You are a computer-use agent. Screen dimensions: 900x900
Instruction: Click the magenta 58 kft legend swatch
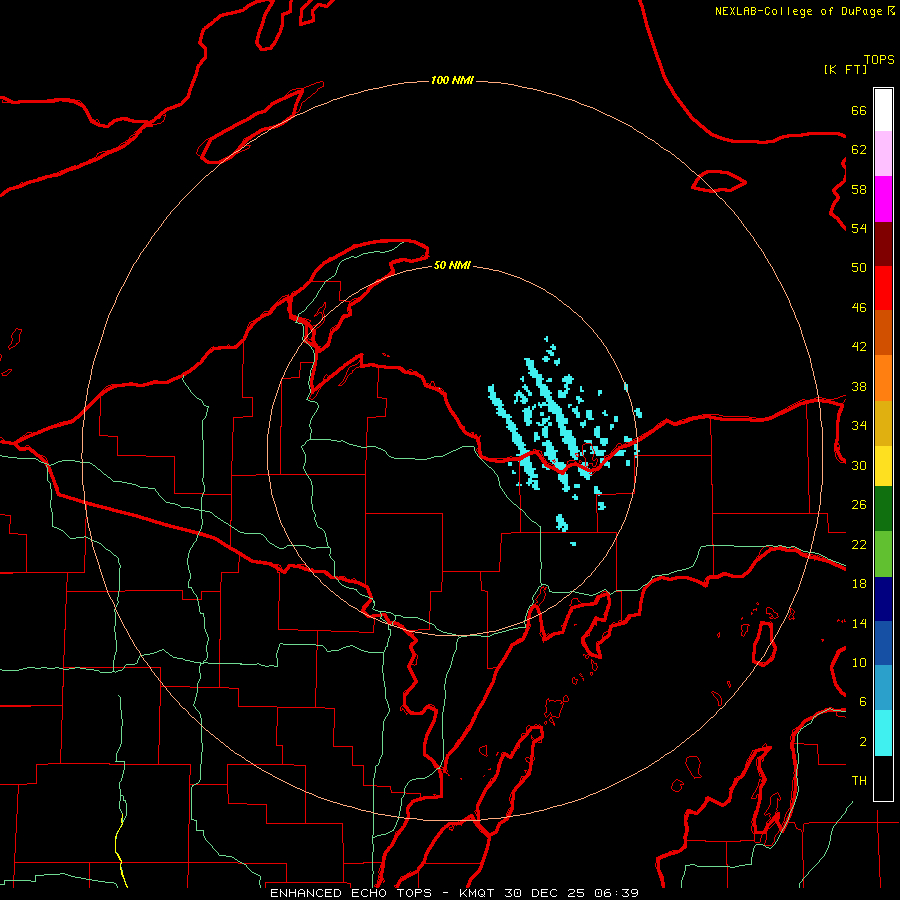(x=883, y=199)
